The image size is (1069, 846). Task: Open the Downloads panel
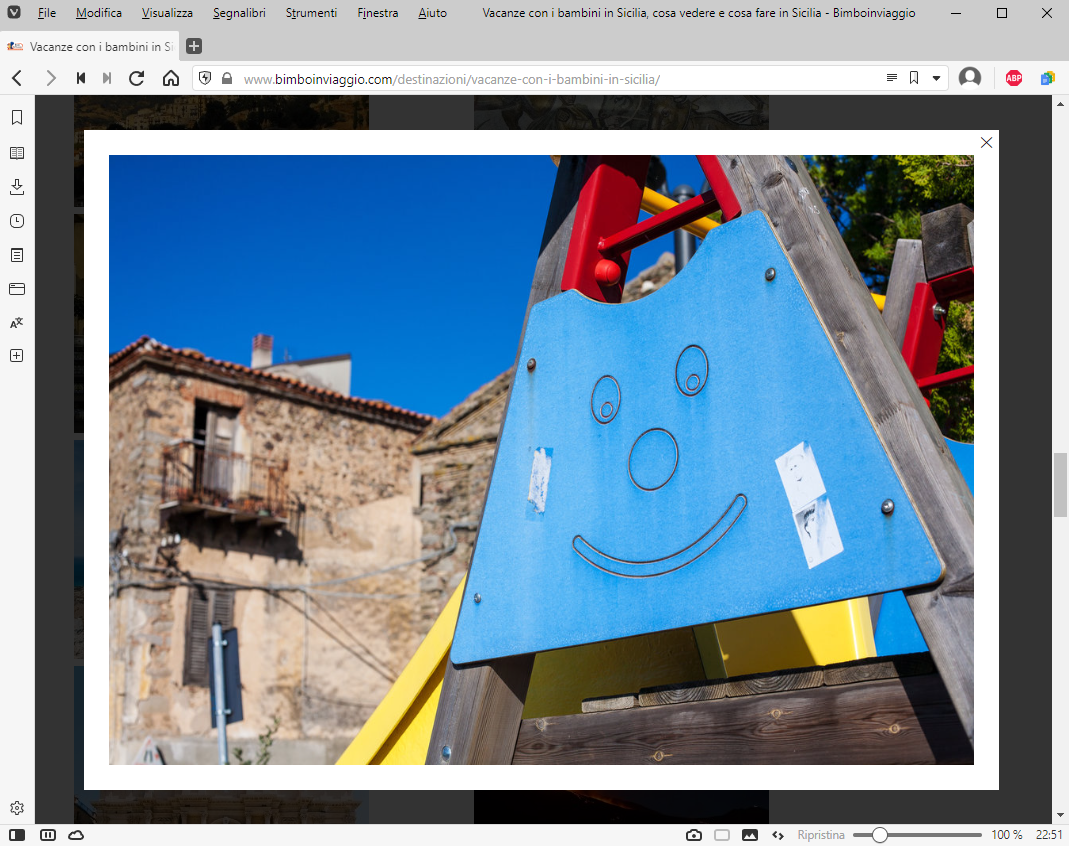point(17,187)
